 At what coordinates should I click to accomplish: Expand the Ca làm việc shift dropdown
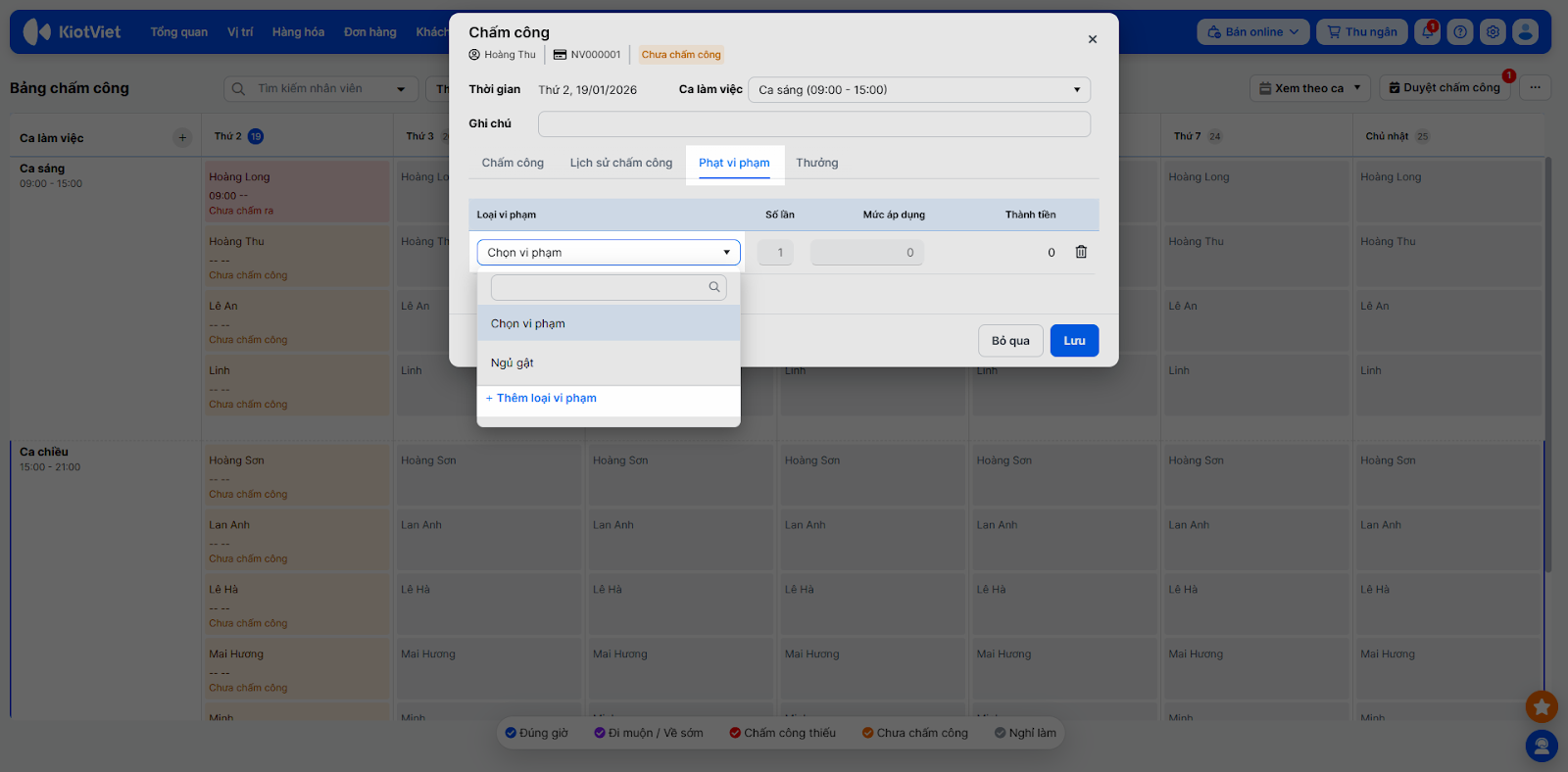coord(918,90)
